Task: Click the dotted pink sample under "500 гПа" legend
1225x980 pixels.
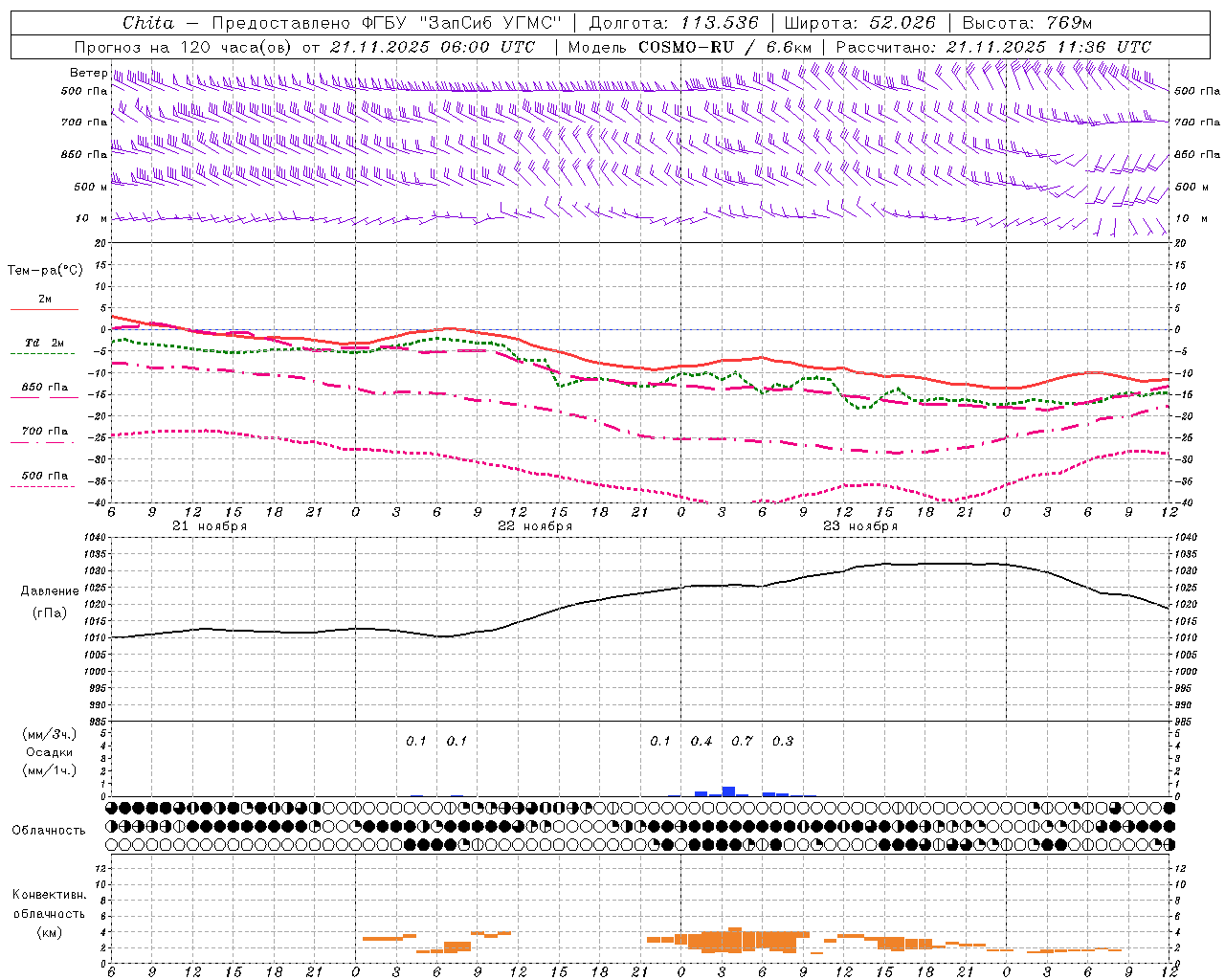Action: pyautogui.click(x=42, y=487)
